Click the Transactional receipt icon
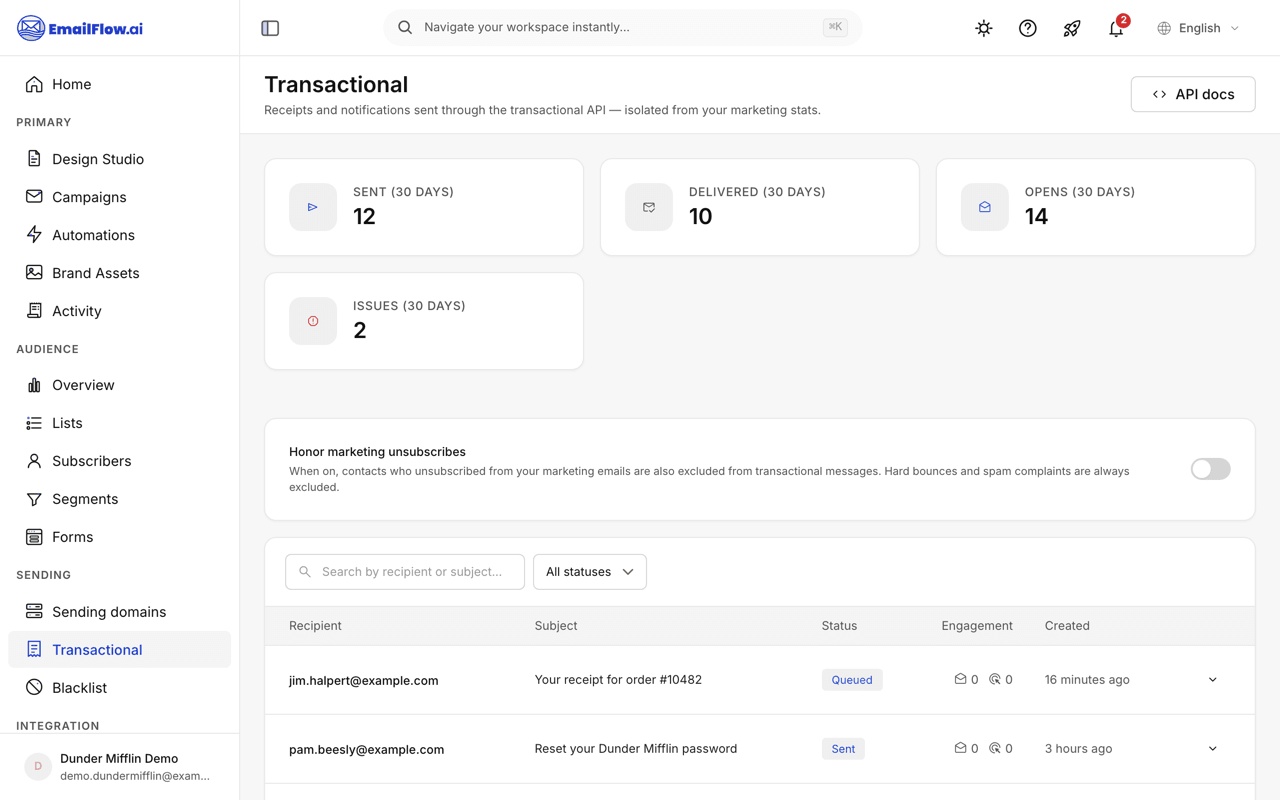Screen dimensions: 1280x800 tap(34, 649)
